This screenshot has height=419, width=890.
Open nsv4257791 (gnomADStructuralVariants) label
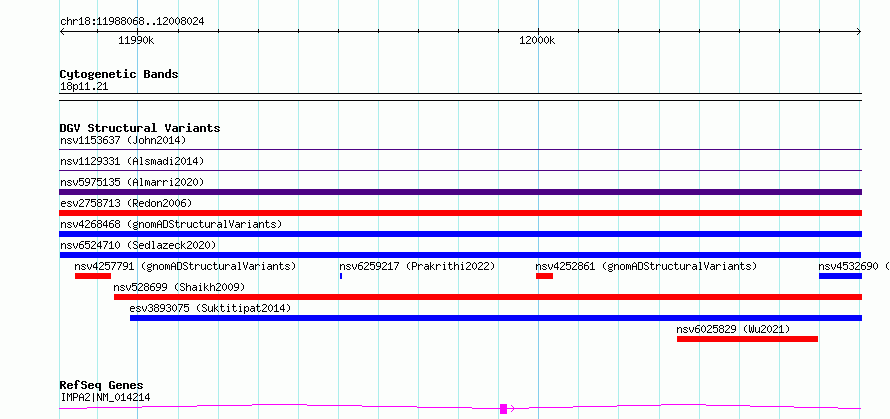[x=185, y=266]
